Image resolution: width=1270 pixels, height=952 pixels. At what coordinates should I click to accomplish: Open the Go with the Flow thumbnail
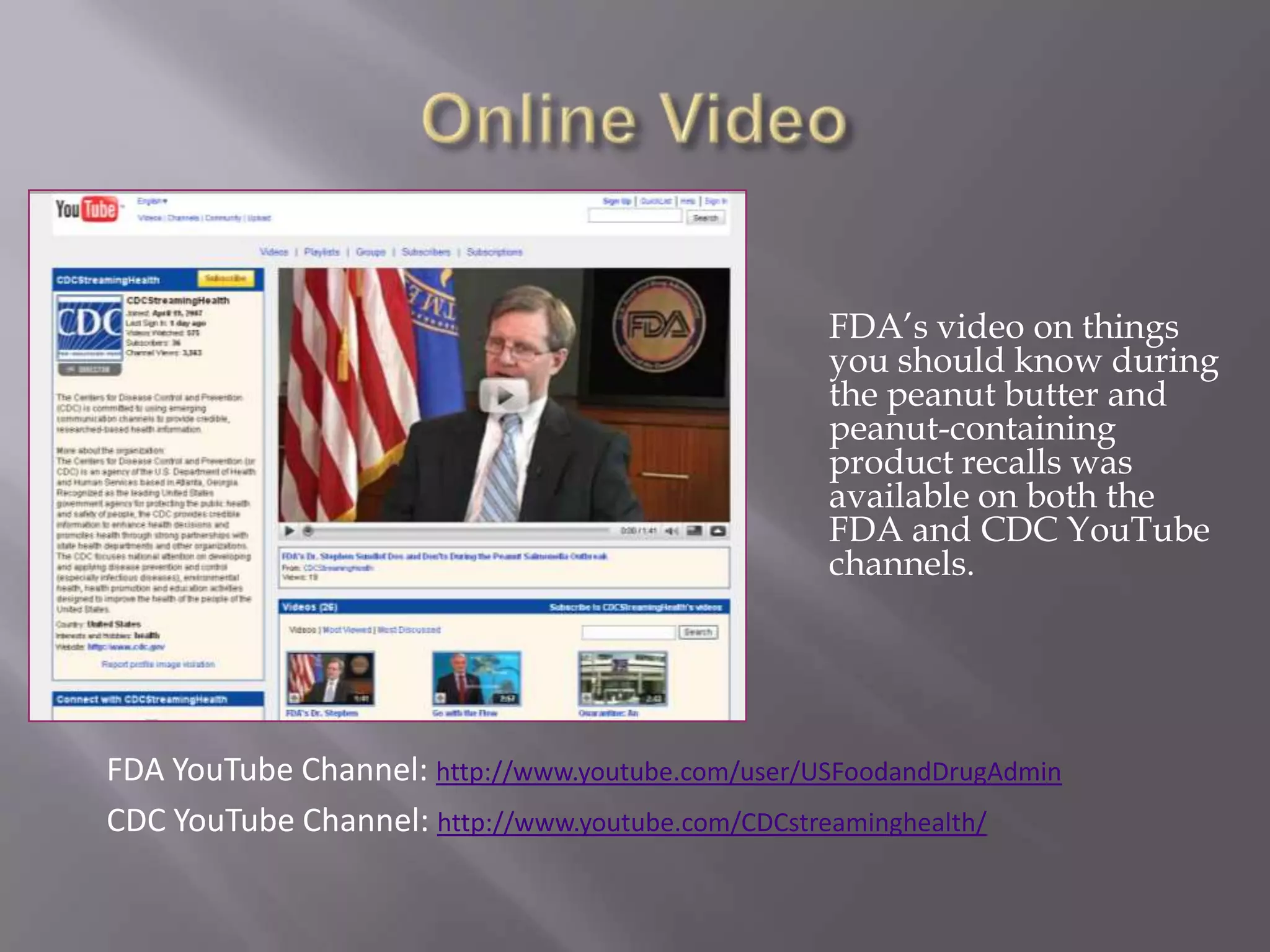pos(476,678)
